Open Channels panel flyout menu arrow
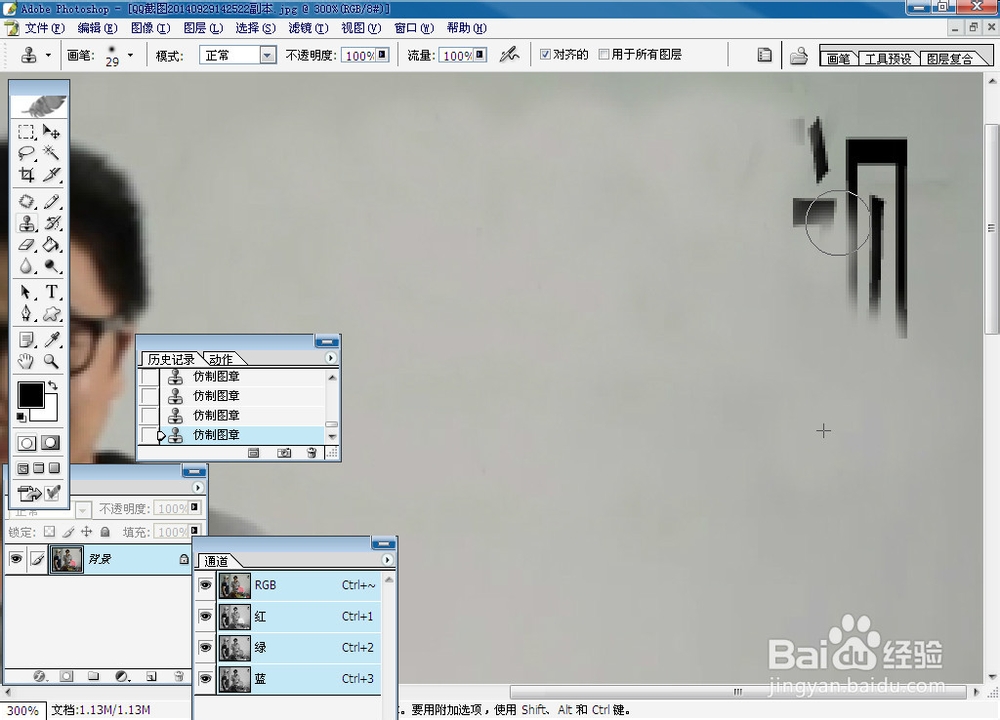 tap(387, 559)
